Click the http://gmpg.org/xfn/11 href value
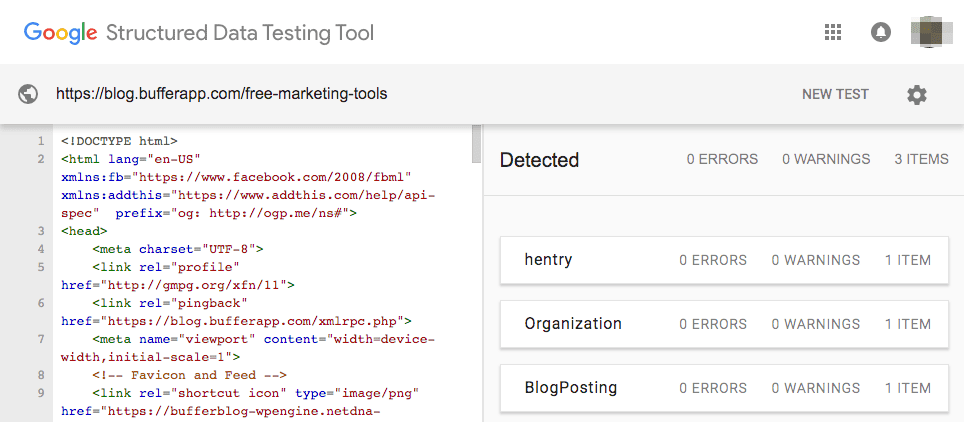 [194, 285]
